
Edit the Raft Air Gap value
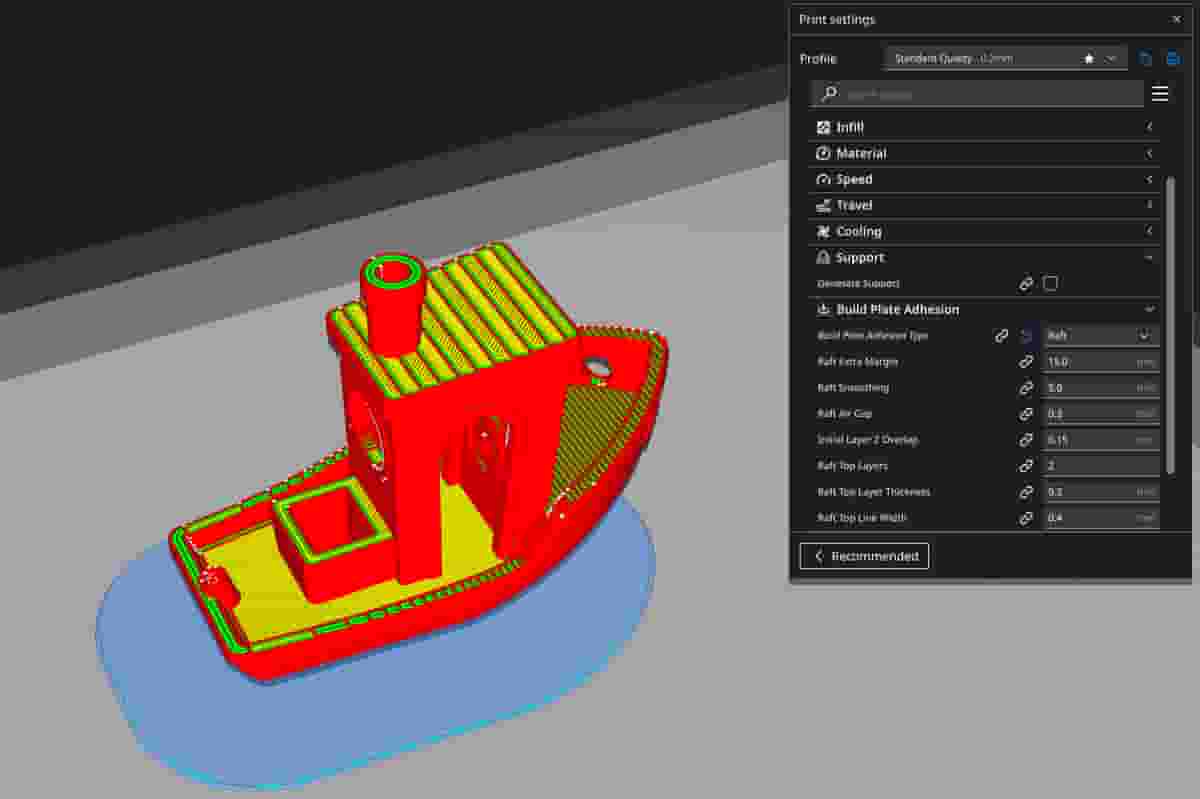pyautogui.click(x=1100, y=414)
